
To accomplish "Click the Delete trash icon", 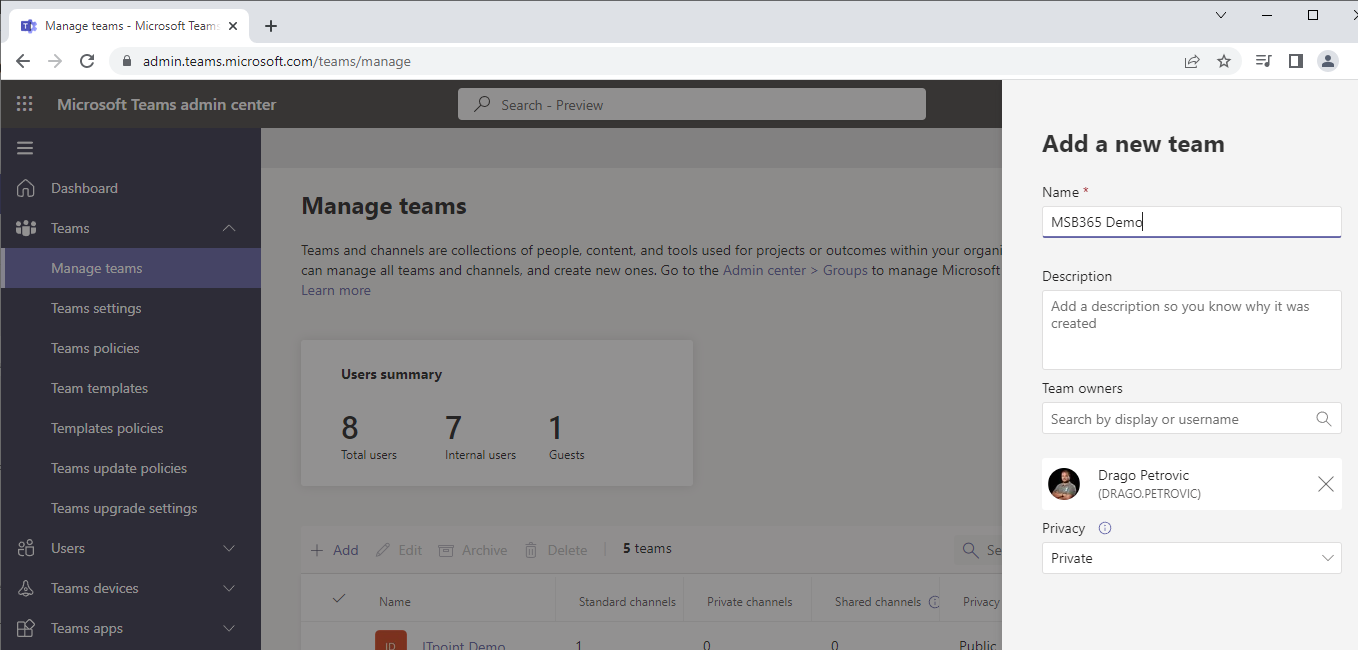I will [531, 549].
